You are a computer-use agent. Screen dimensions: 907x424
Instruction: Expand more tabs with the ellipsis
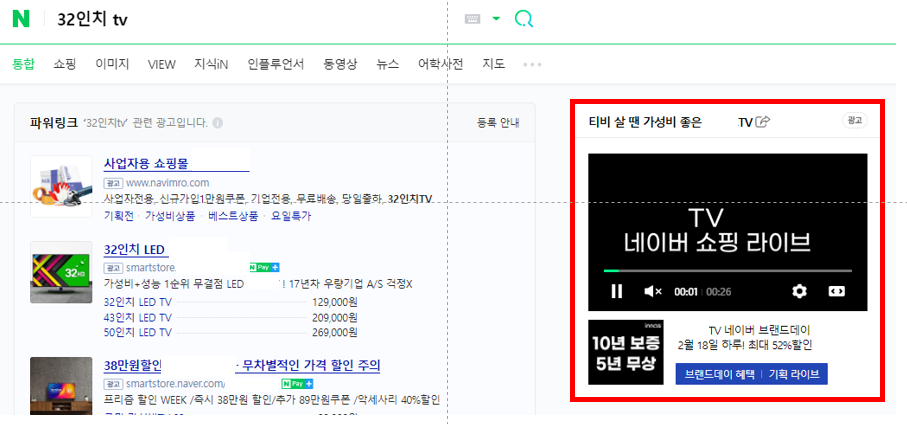pyautogui.click(x=532, y=64)
